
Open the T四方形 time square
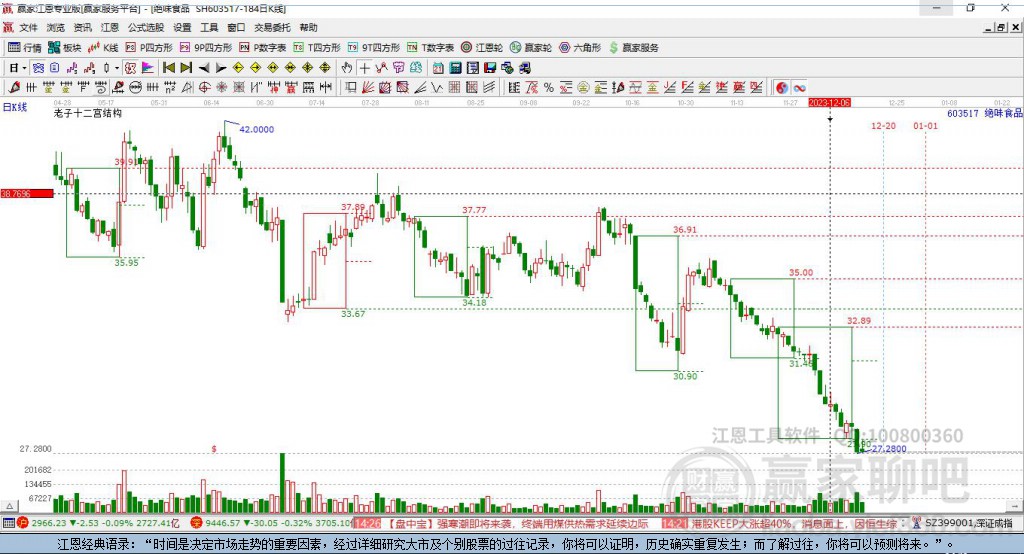(317, 48)
